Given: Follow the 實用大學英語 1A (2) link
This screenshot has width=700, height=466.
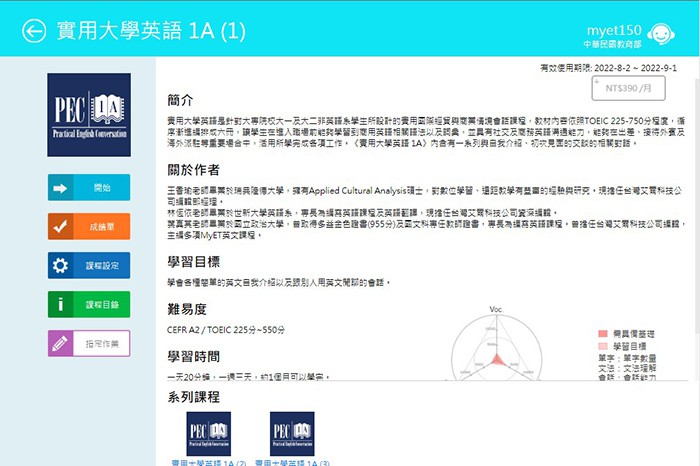Looking at the screenshot, I should point(208,462).
